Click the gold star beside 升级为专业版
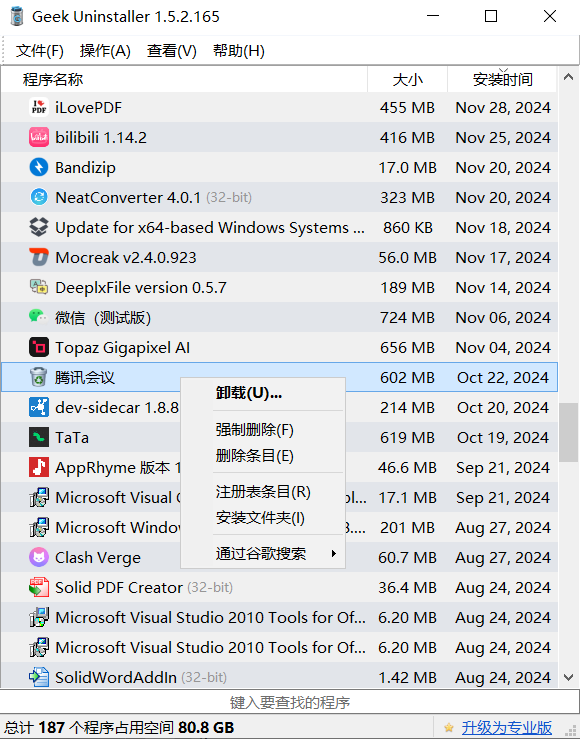This screenshot has width=580, height=739. pyautogui.click(x=449, y=727)
